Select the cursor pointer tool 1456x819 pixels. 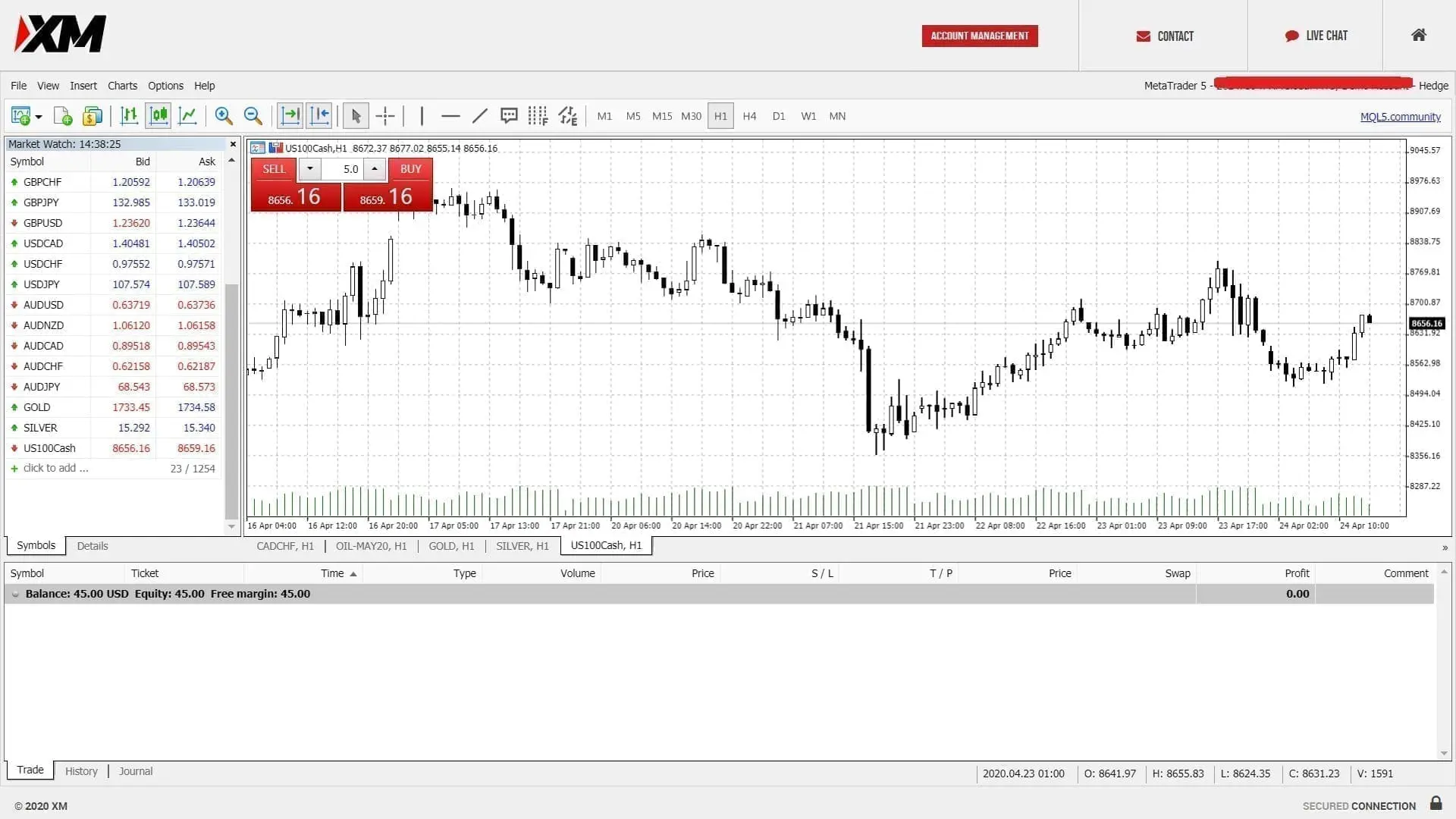(x=356, y=116)
